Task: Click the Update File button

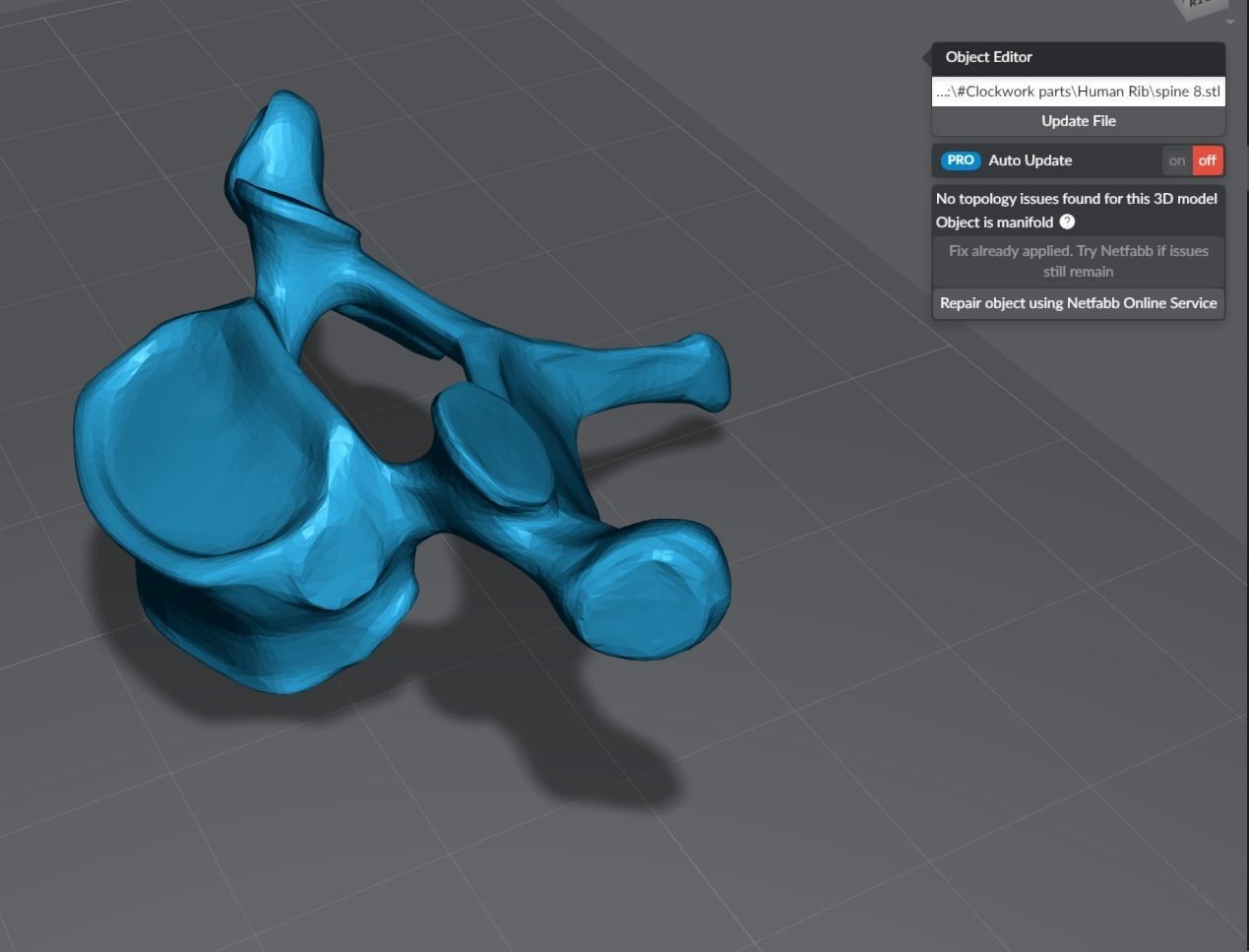Action: 1078,121
